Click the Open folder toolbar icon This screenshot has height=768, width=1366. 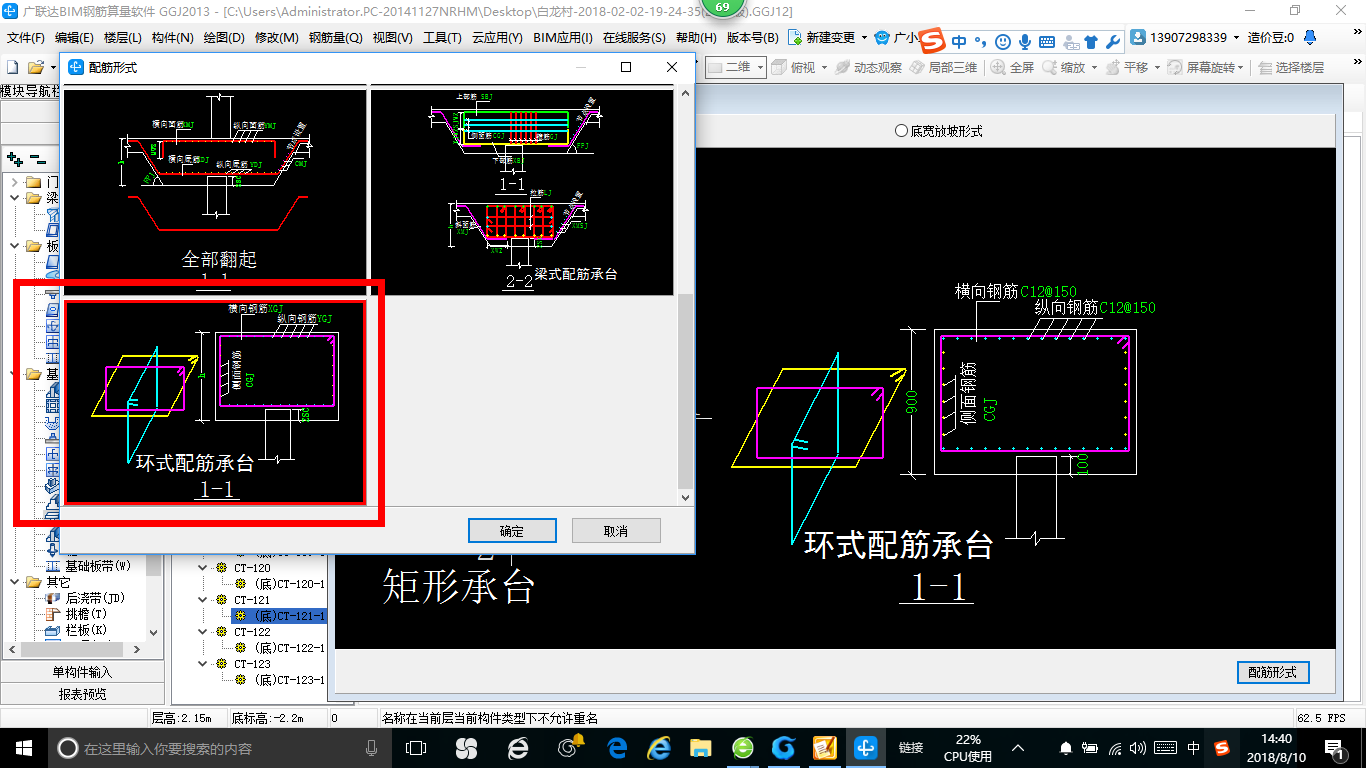coord(36,67)
